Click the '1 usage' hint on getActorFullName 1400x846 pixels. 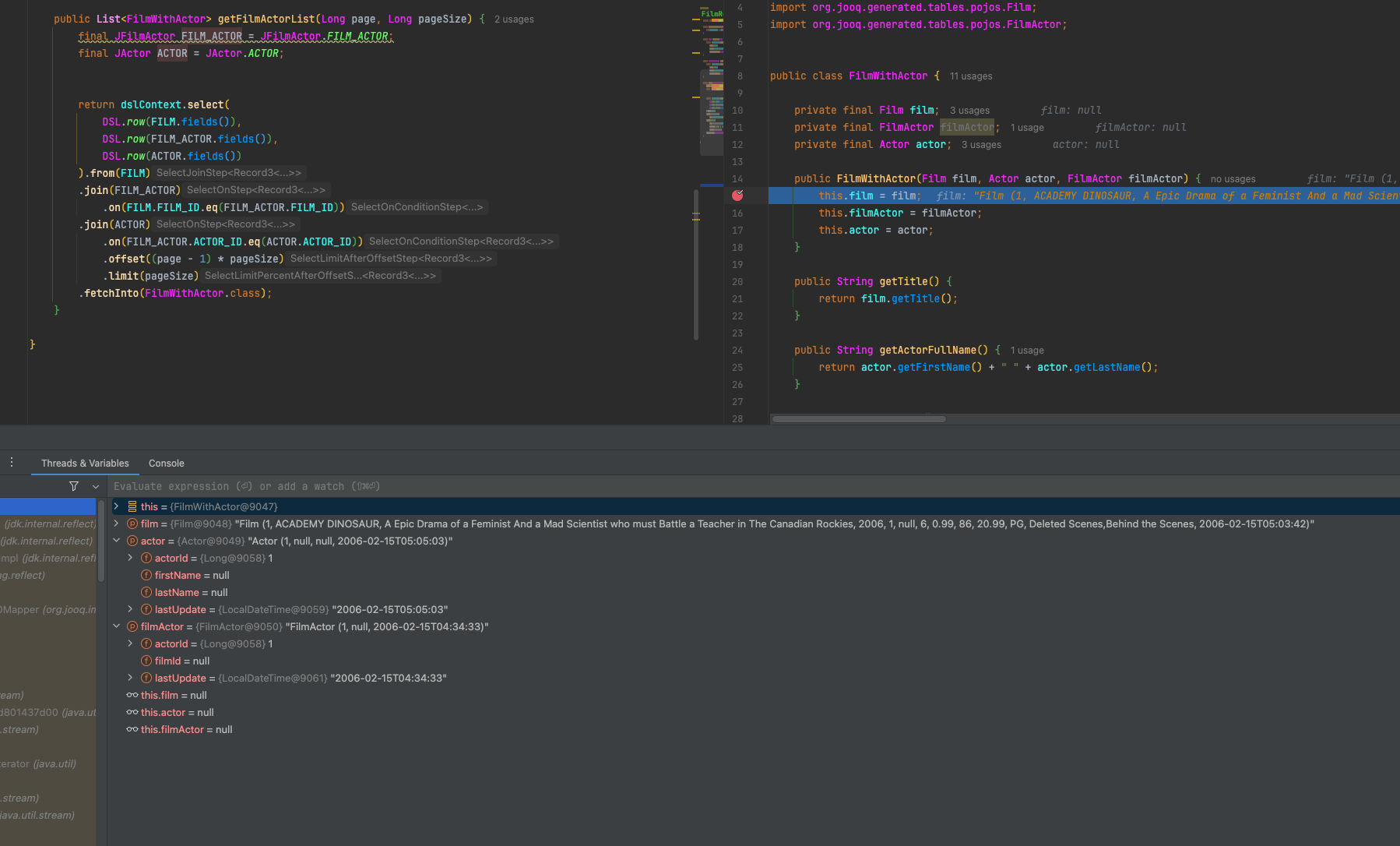1027,351
